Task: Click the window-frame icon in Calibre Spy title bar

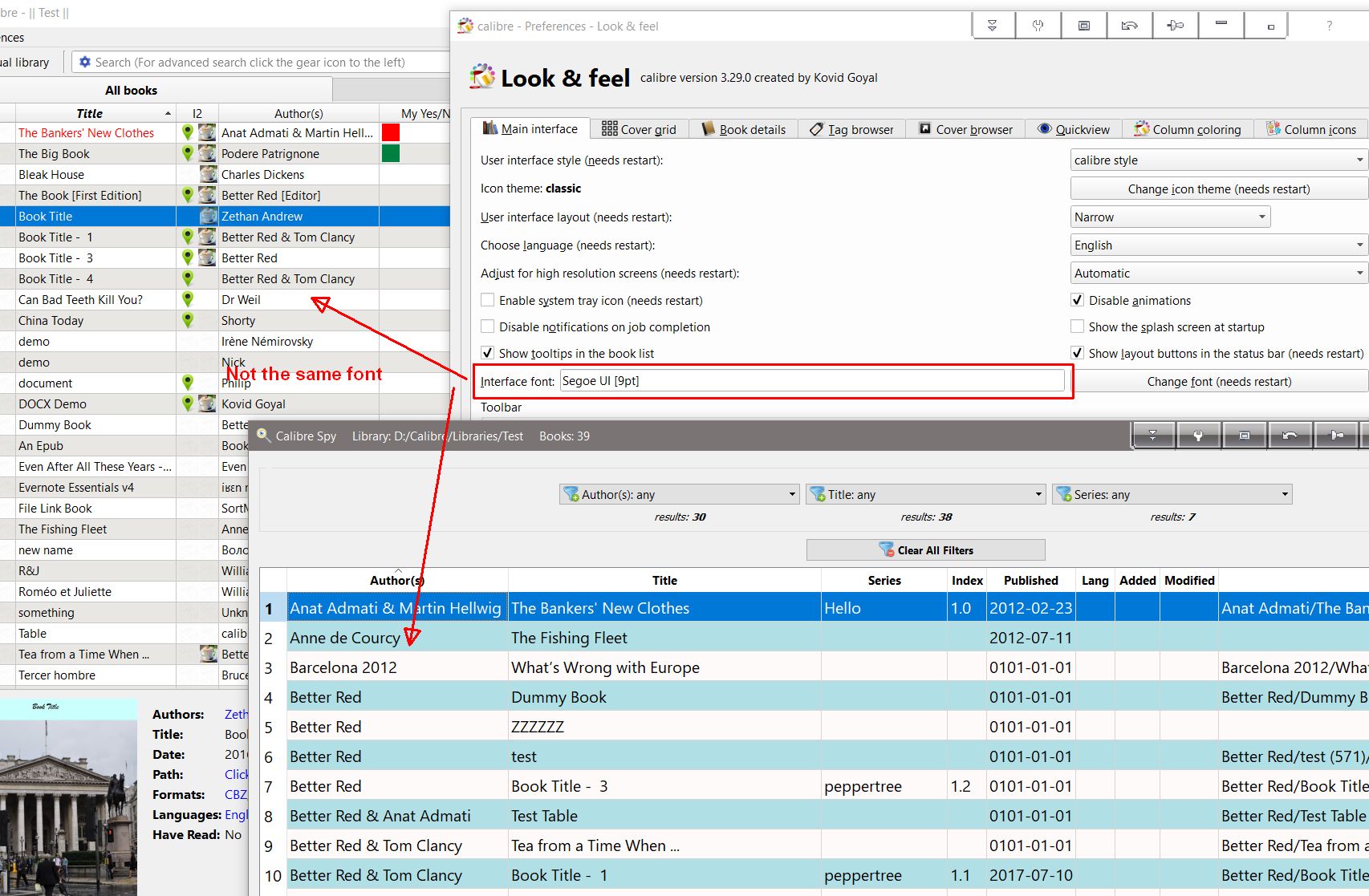Action: click(1244, 436)
